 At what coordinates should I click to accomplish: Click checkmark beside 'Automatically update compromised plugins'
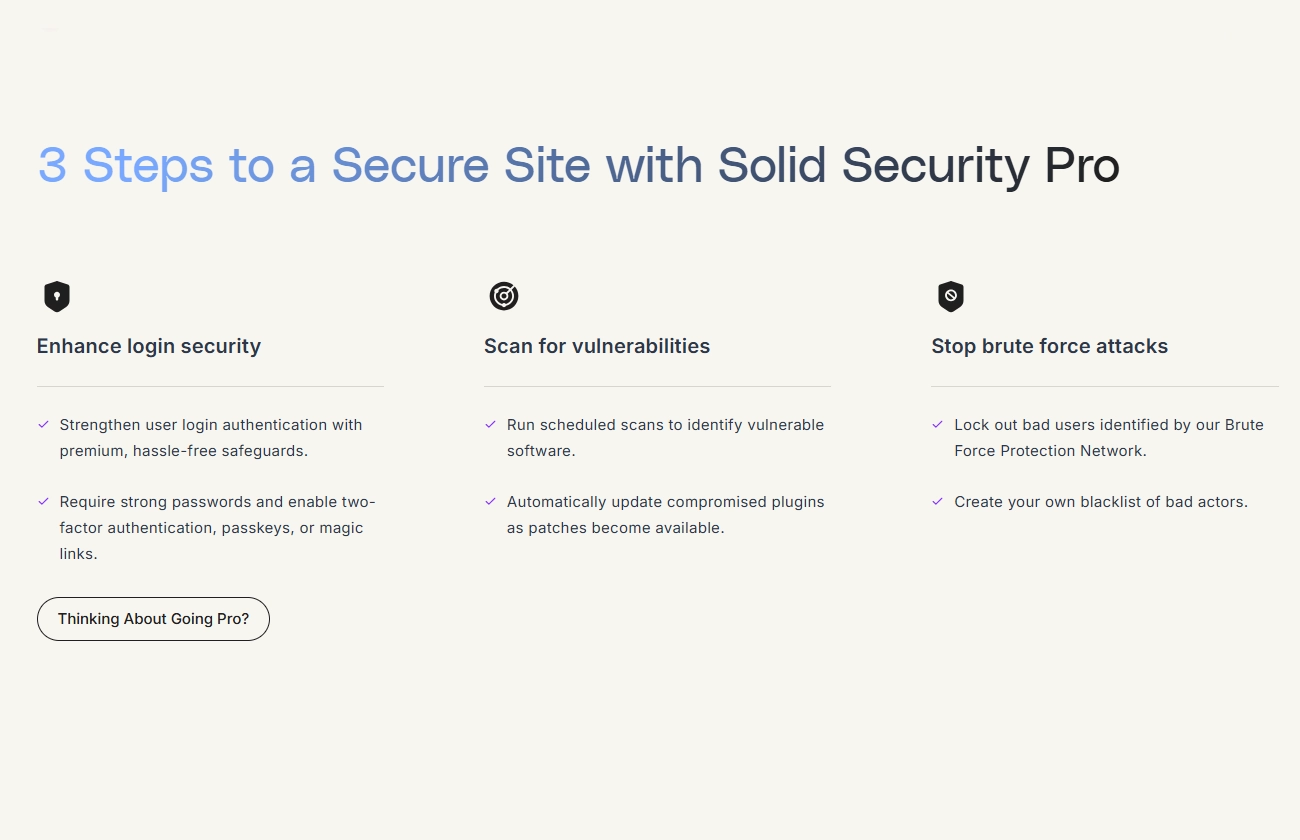click(x=491, y=502)
